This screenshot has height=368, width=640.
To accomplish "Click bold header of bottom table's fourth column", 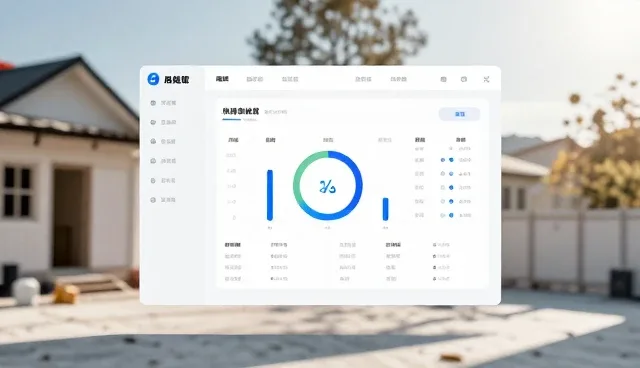I will (x=393, y=245).
